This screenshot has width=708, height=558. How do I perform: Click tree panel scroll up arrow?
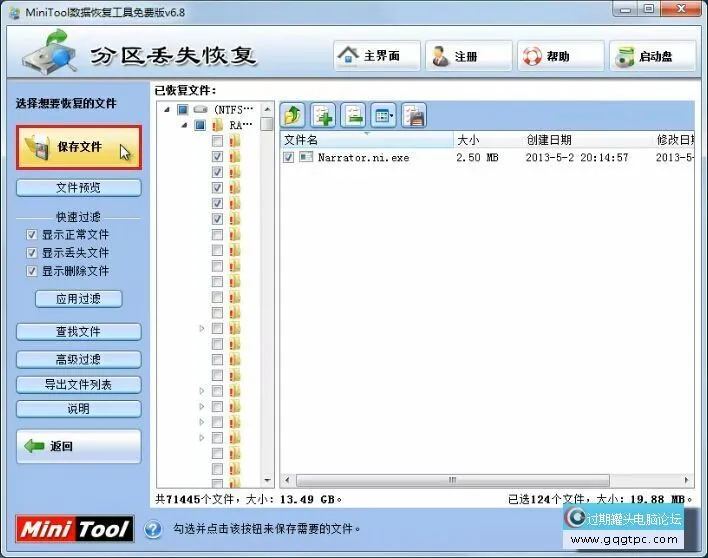(x=267, y=109)
